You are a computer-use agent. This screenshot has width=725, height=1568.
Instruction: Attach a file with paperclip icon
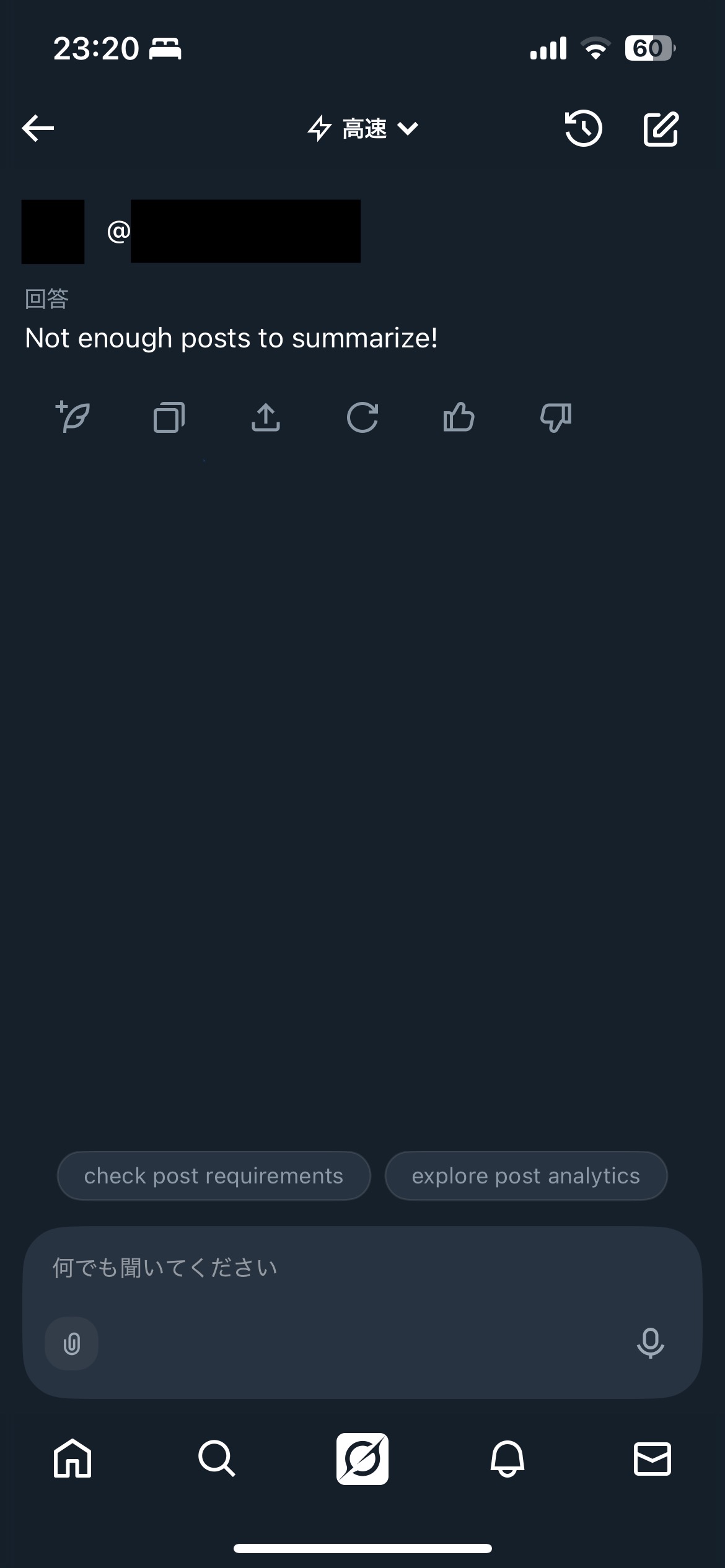(x=72, y=1344)
